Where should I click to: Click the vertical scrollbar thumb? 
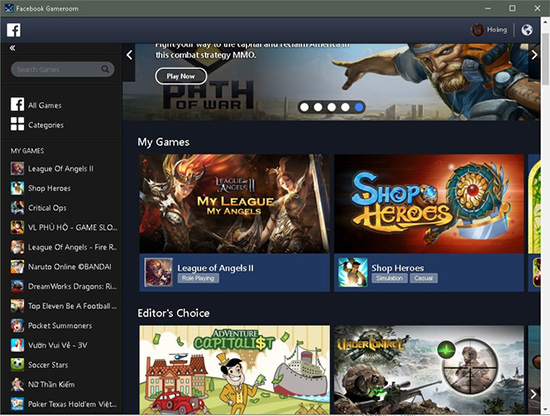pyautogui.click(x=545, y=59)
